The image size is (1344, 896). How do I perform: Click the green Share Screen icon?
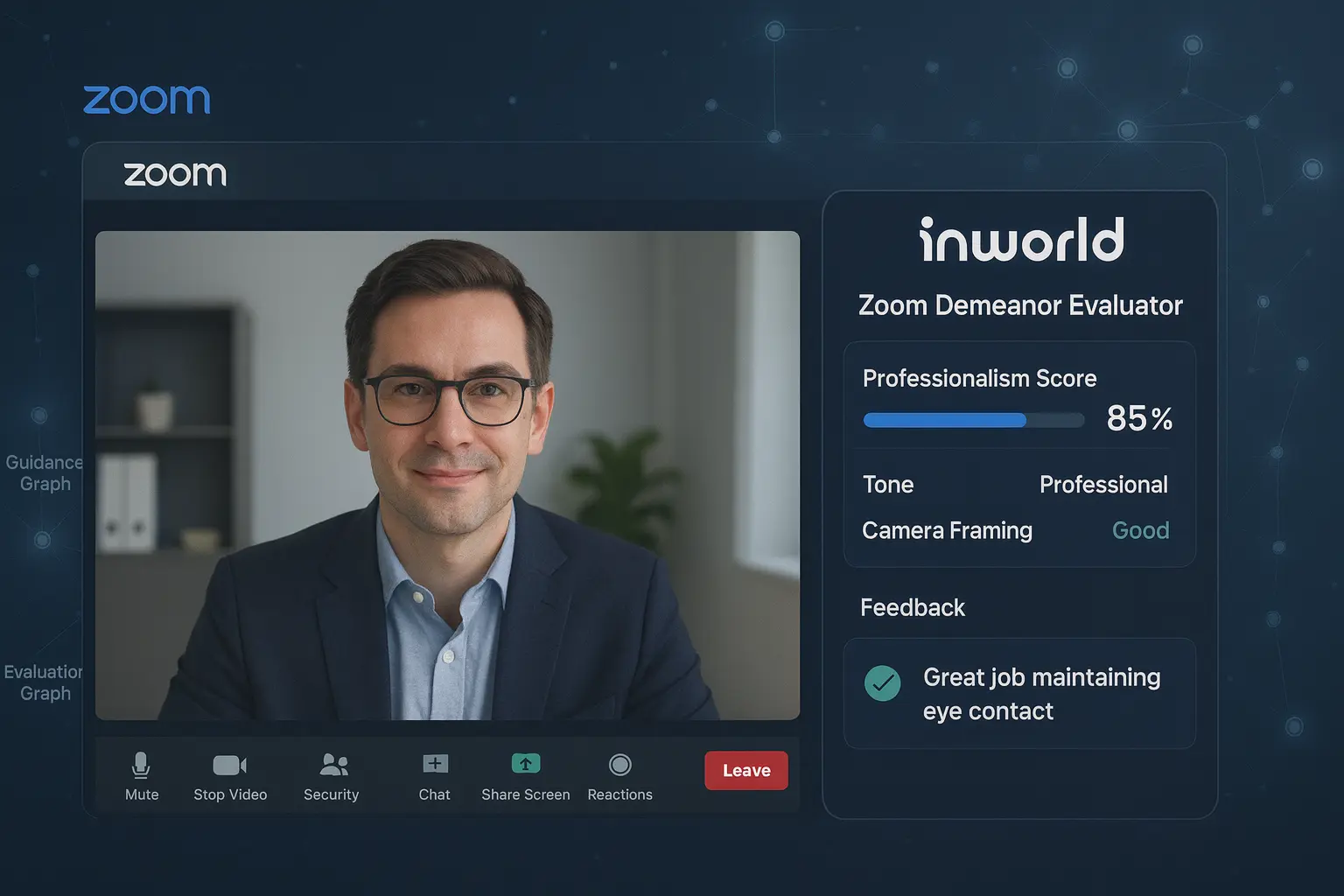(525, 764)
